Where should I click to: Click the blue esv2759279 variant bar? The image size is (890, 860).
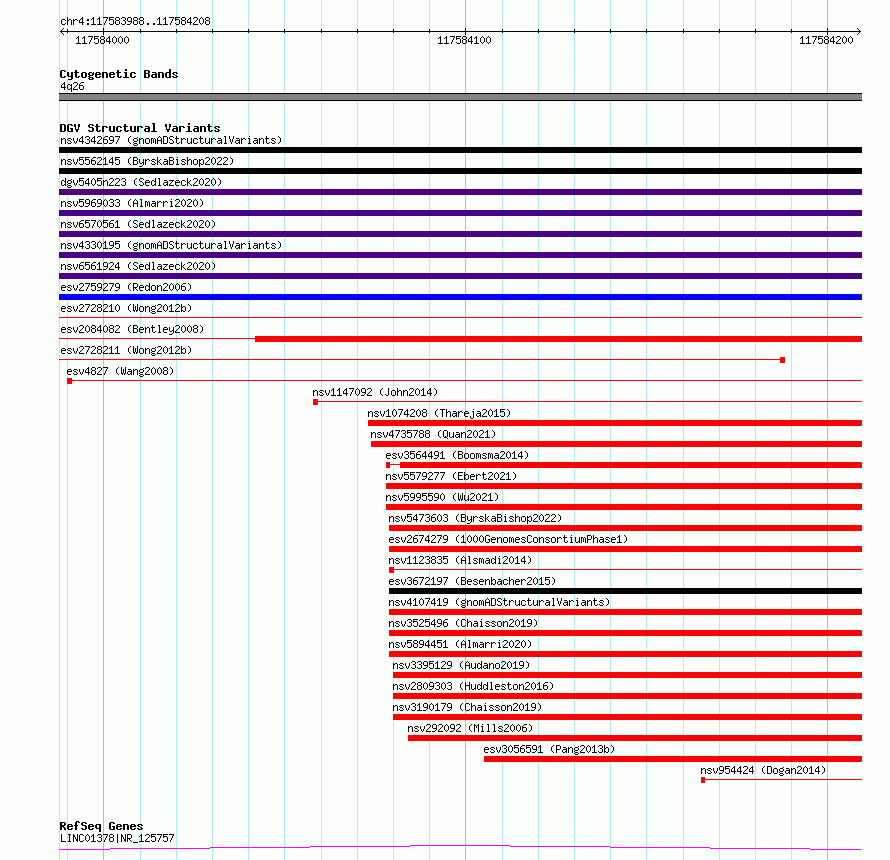[460, 297]
